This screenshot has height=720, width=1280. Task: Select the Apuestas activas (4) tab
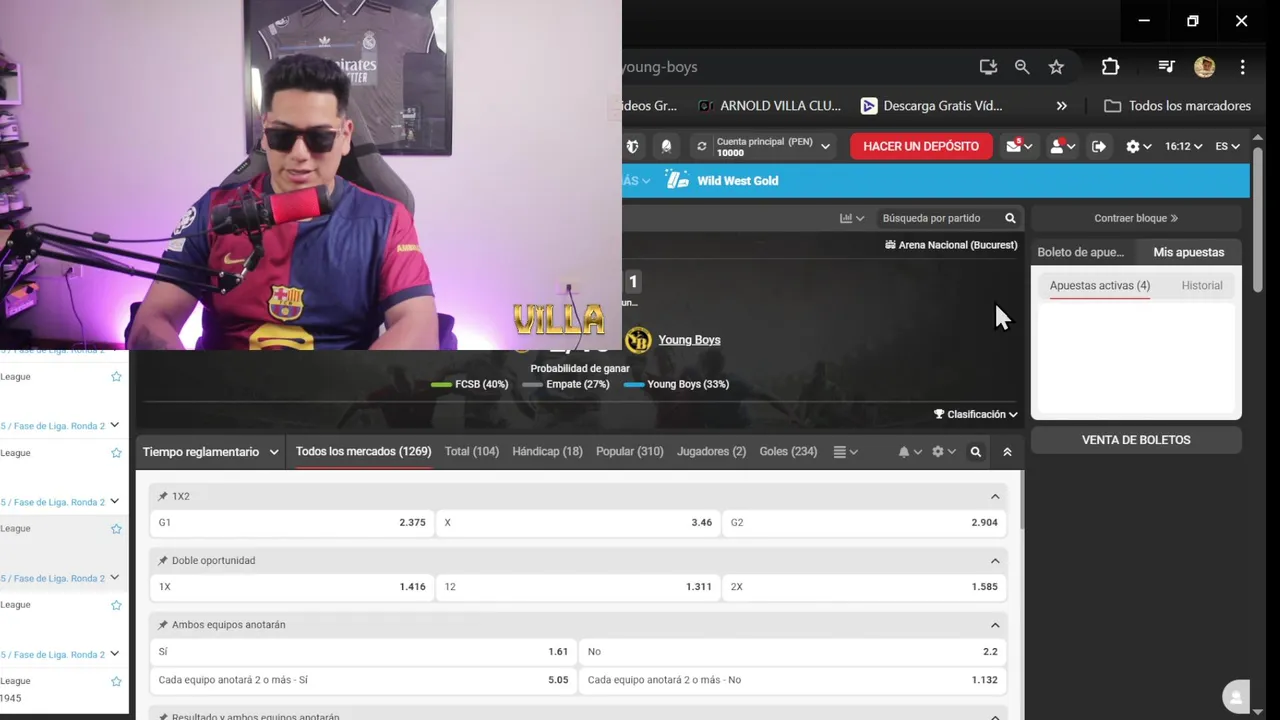point(1100,286)
